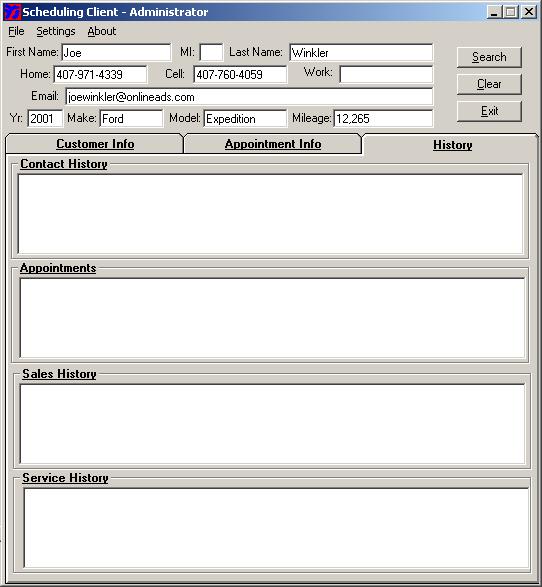Switch to the Appointment Info tab
The width and height of the screenshot is (542, 587).
[x=273, y=144]
